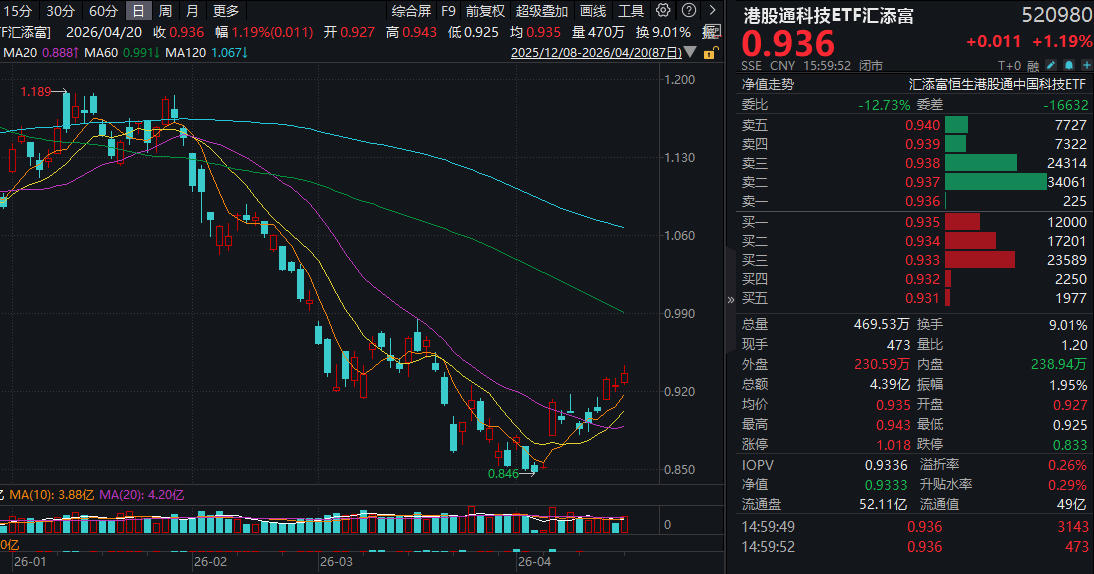Click the 0.846 low price marker on chart

pyautogui.click(x=503, y=474)
